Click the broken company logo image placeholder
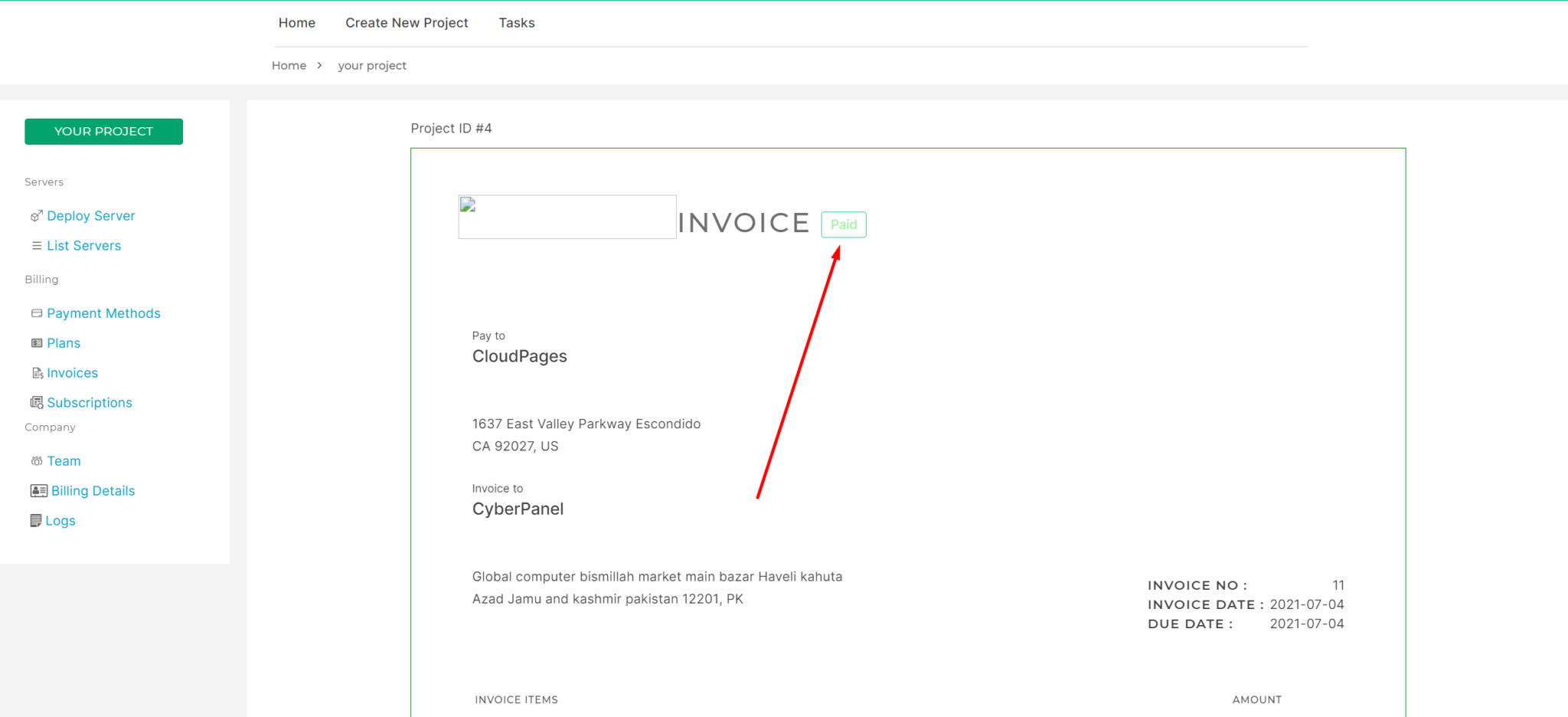1568x717 pixels. pyautogui.click(x=567, y=217)
